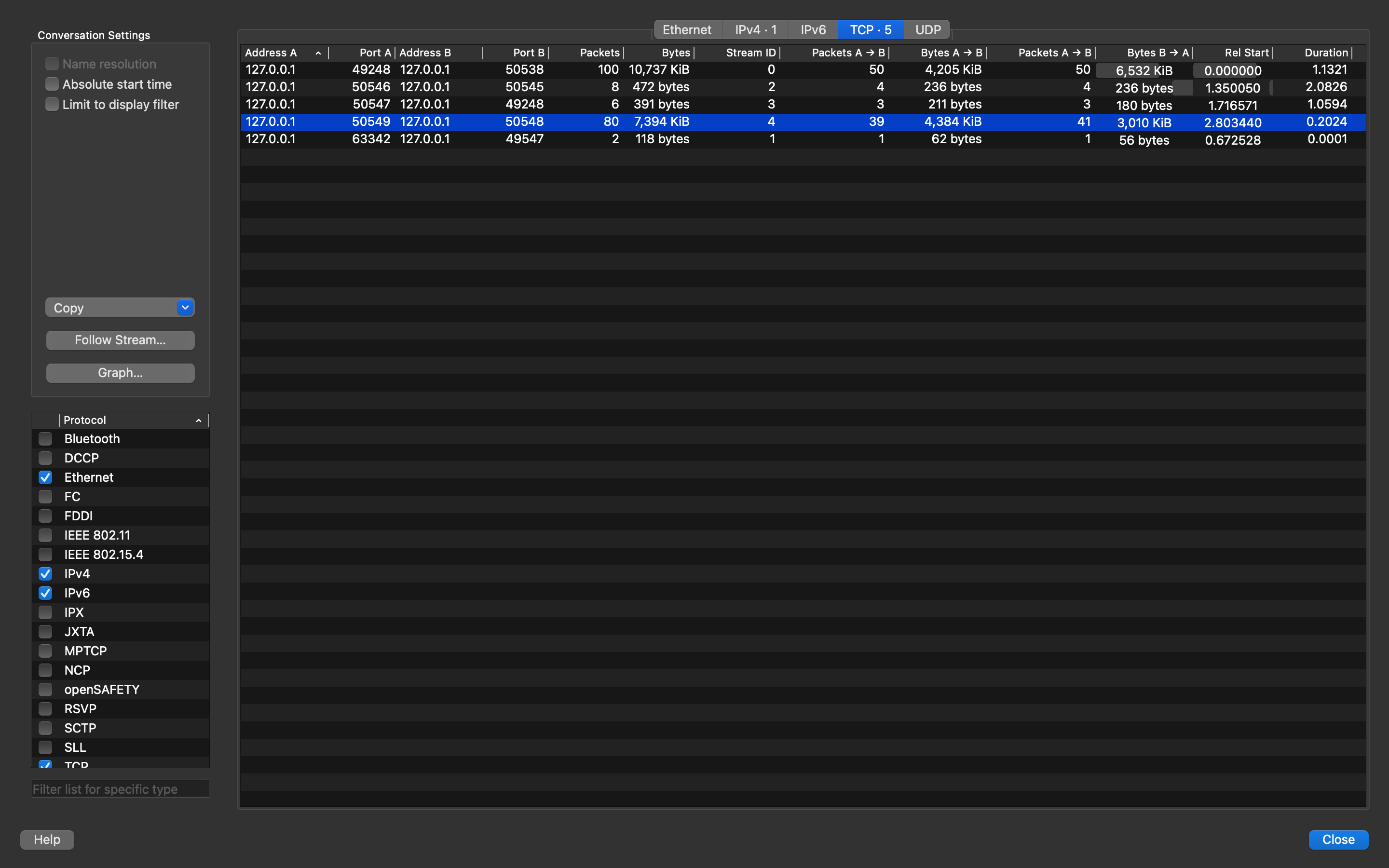Switch to the IPv6 tab
Image resolution: width=1389 pixels, height=868 pixels.
tap(813, 30)
